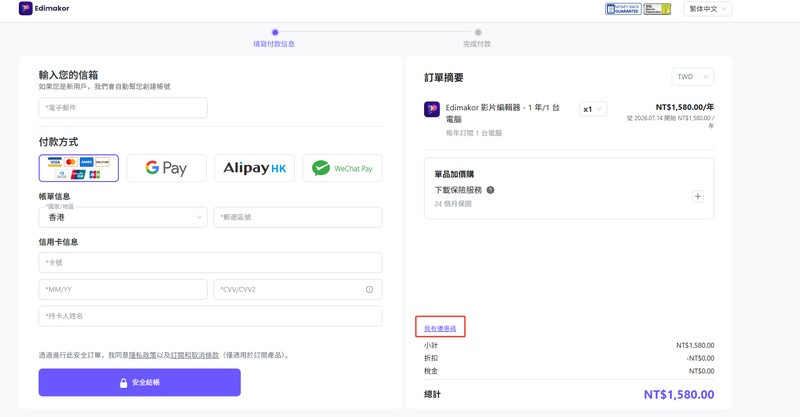
Task: Open the 我有優惠碼 coupon link
Action: 440,328
